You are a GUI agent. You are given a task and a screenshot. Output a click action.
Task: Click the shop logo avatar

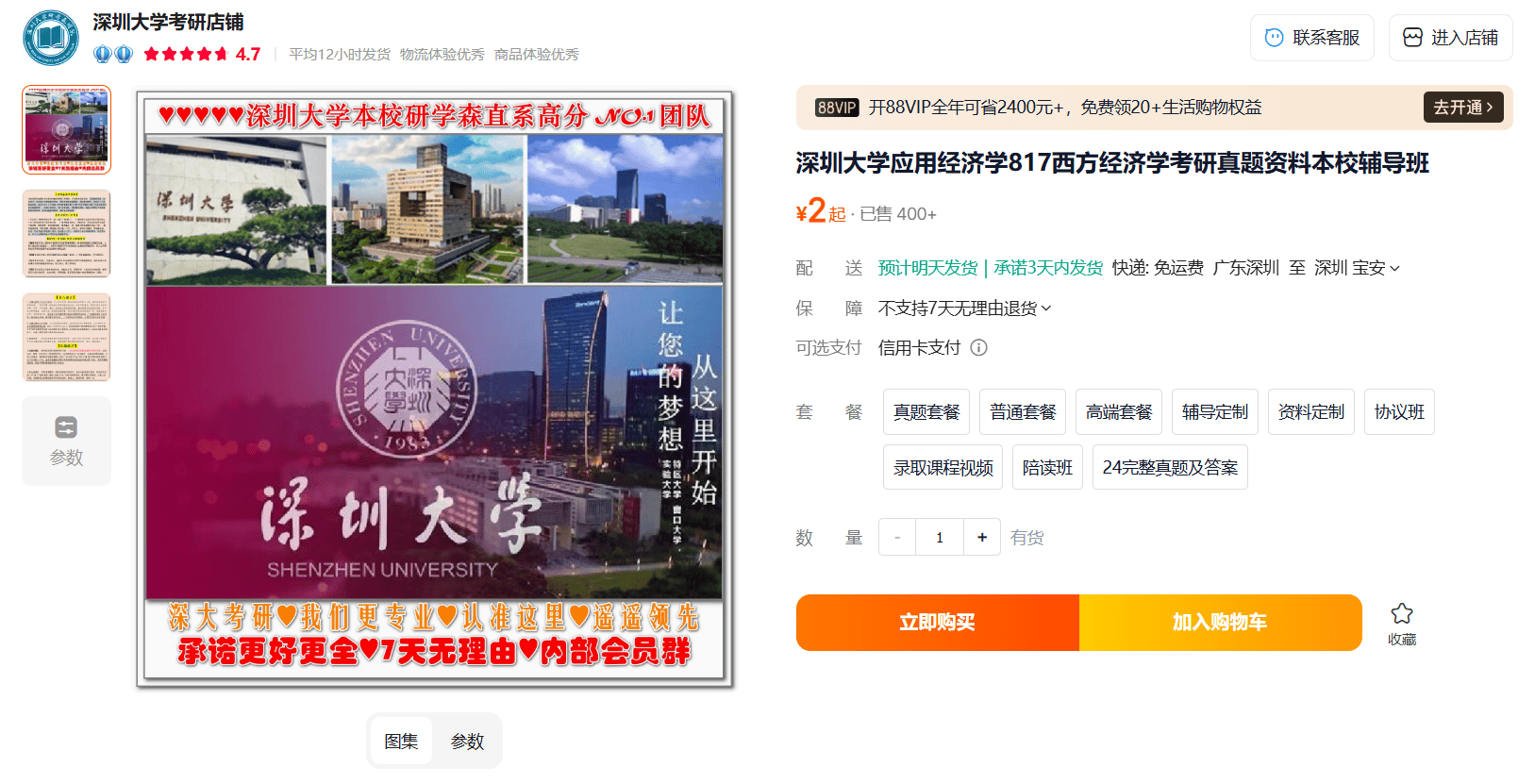(x=51, y=38)
